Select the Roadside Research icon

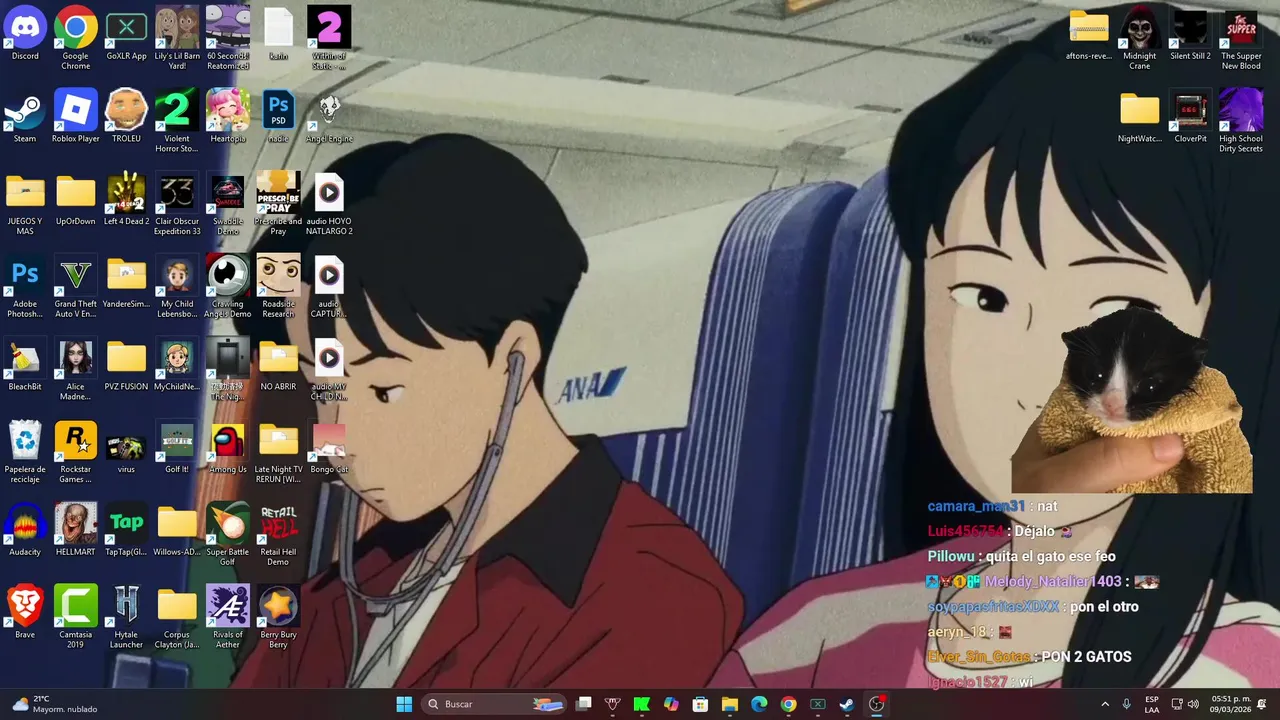(278, 287)
